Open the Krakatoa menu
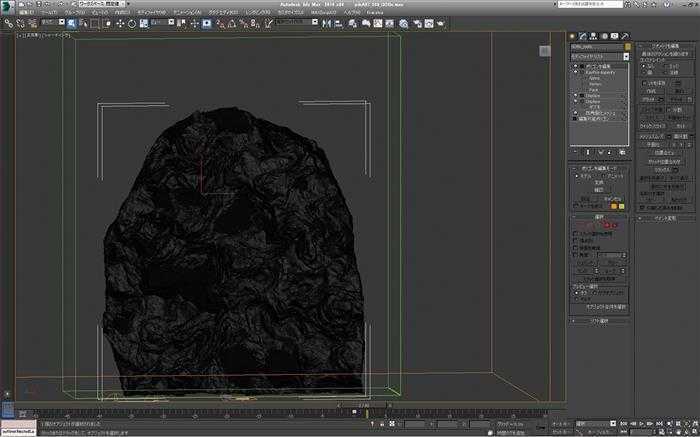The width and height of the screenshot is (700, 437). [375, 12]
